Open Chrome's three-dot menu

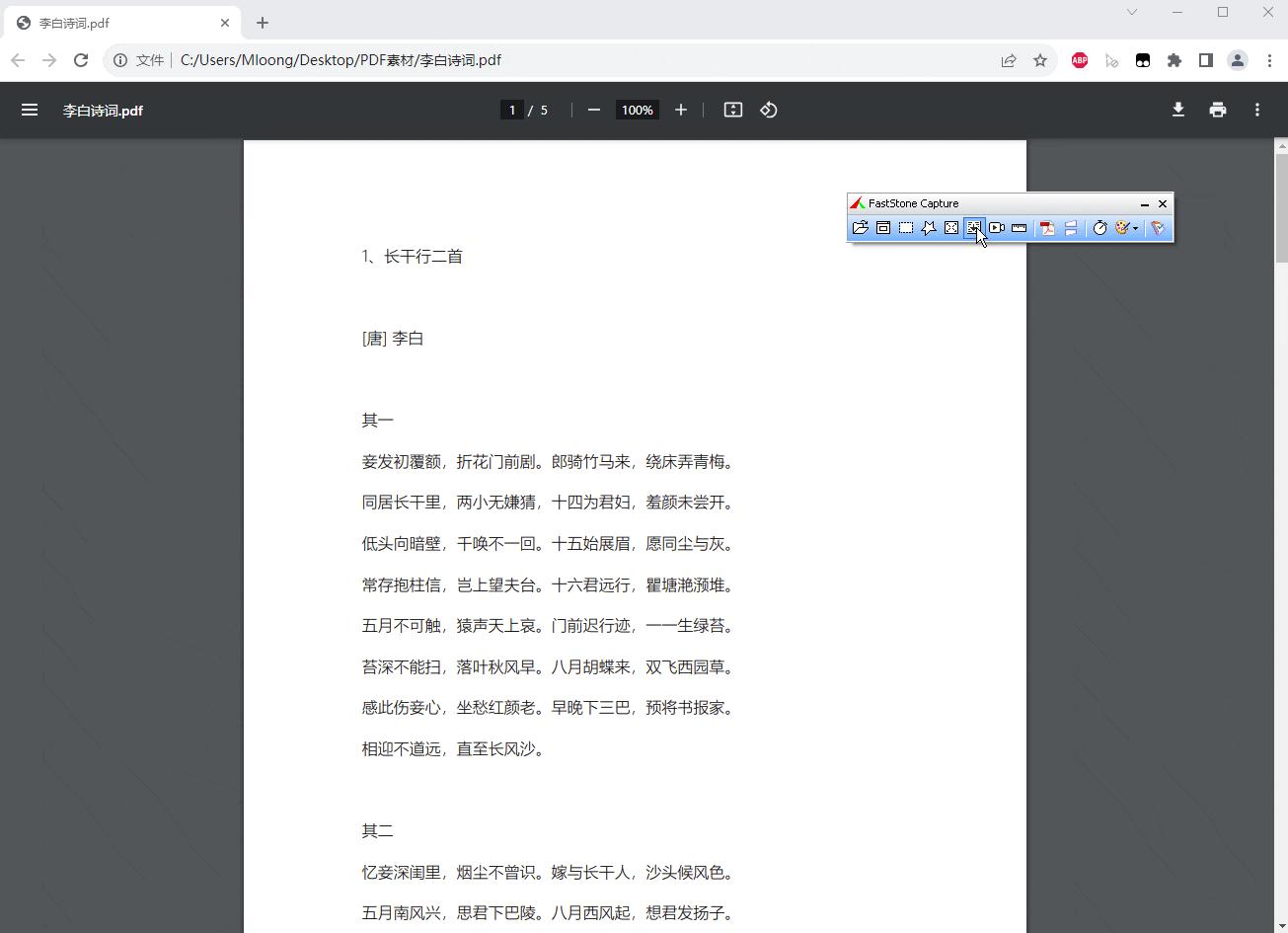[x=1270, y=60]
